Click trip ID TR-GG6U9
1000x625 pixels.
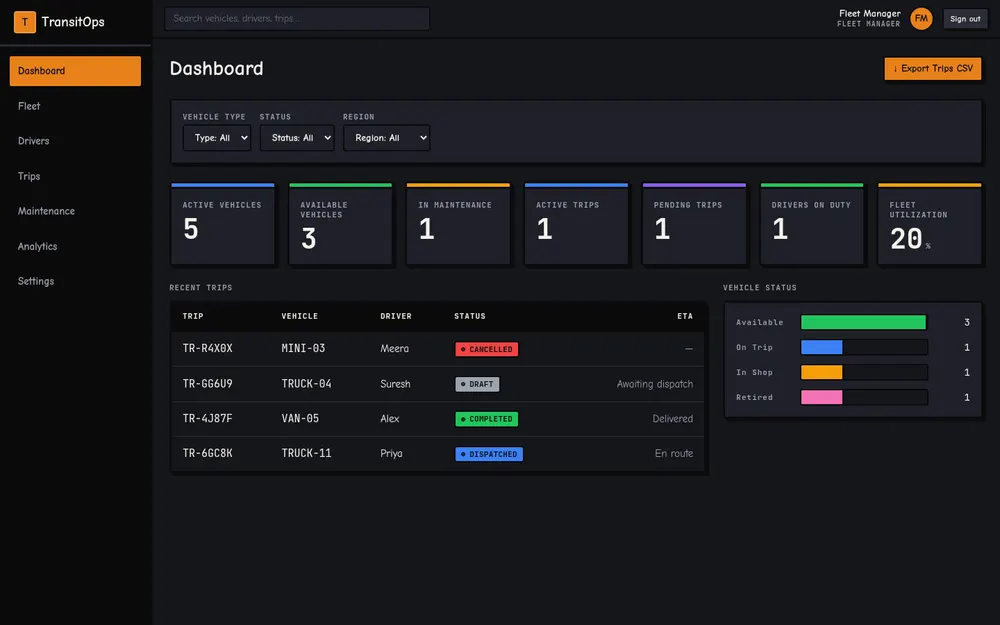pyautogui.click(x=207, y=384)
